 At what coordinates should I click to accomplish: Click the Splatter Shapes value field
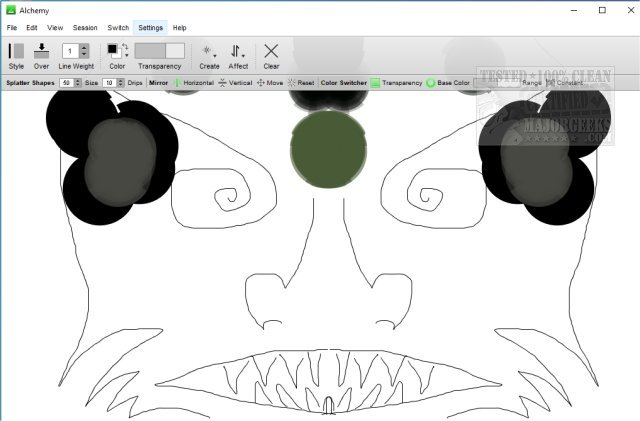point(66,83)
